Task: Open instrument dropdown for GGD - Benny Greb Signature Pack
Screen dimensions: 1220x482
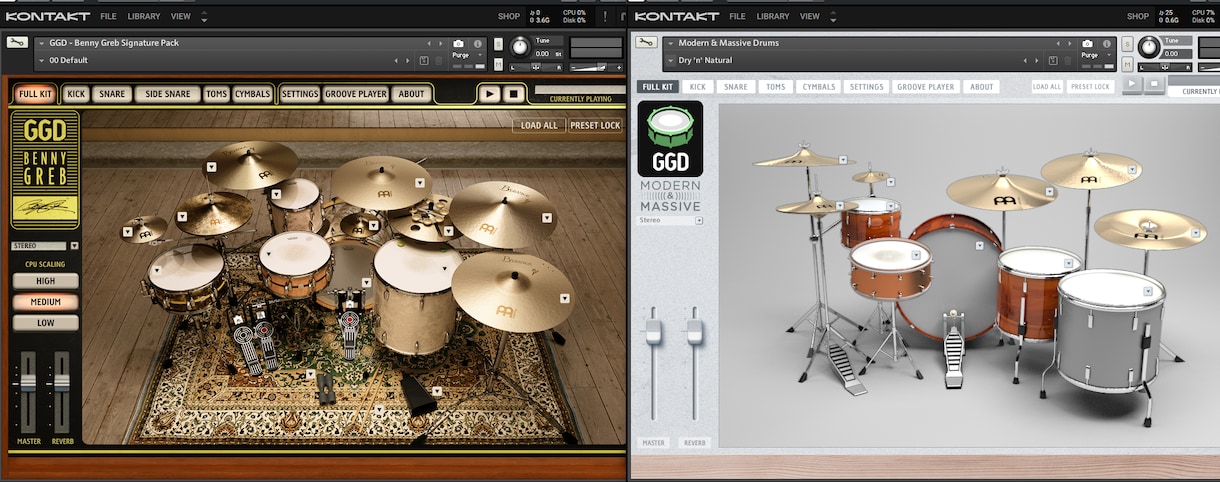Action: tap(42, 44)
